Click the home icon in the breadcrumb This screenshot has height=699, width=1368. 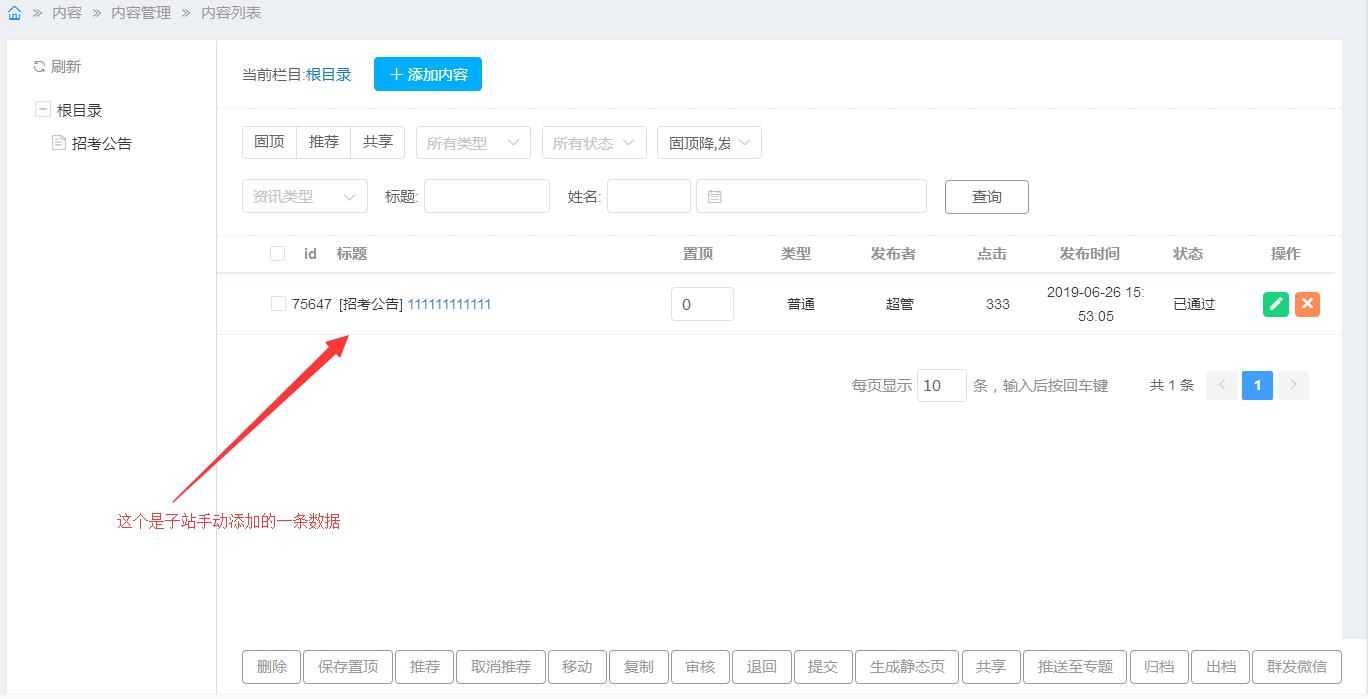click(x=14, y=14)
